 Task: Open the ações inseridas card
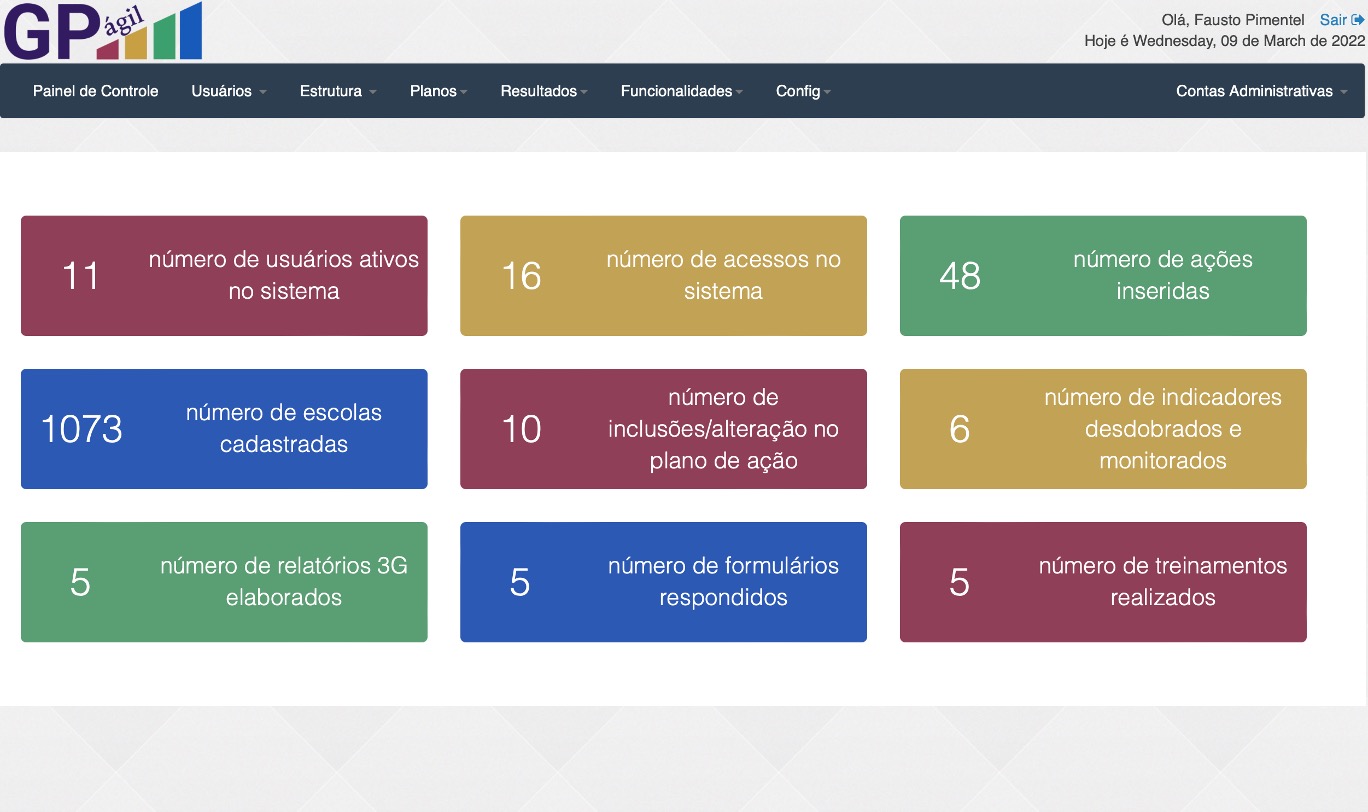1103,276
